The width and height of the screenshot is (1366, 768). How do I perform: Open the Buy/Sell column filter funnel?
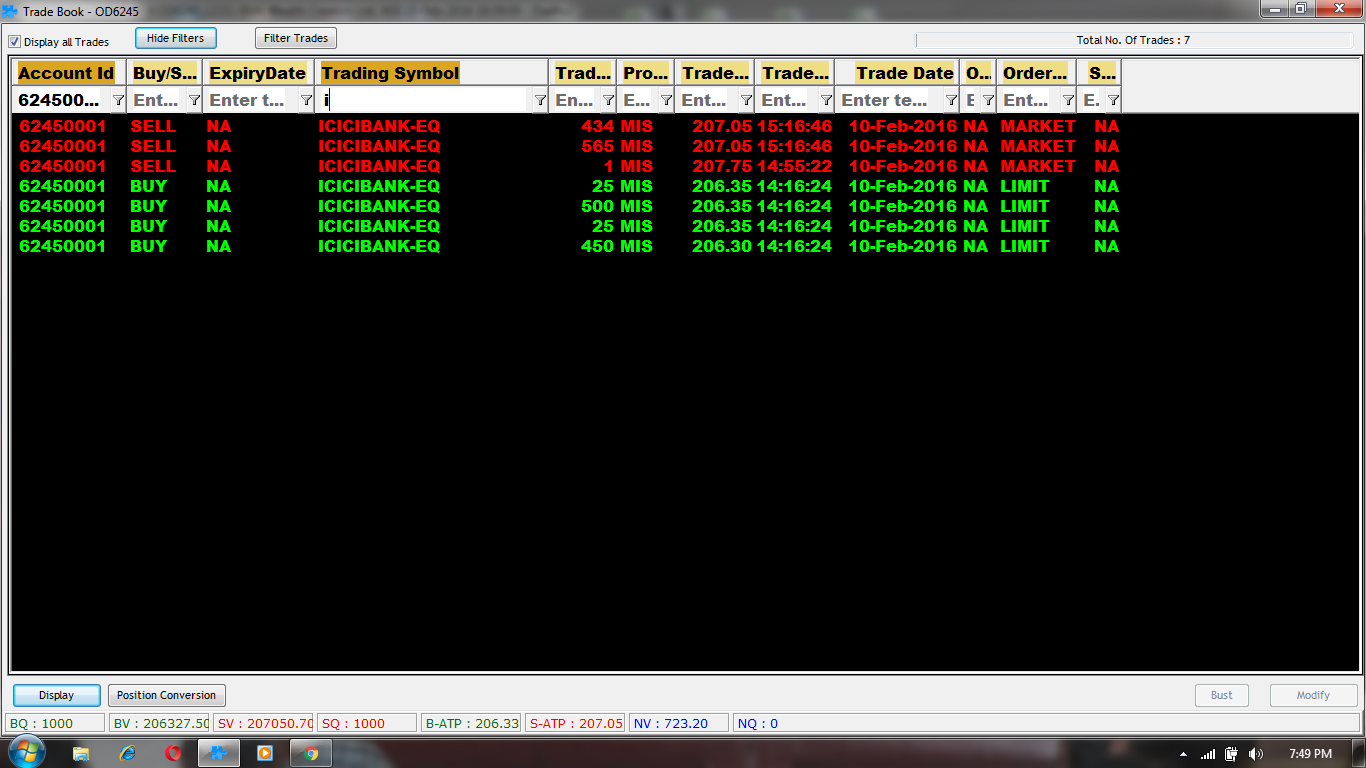click(194, 100)
